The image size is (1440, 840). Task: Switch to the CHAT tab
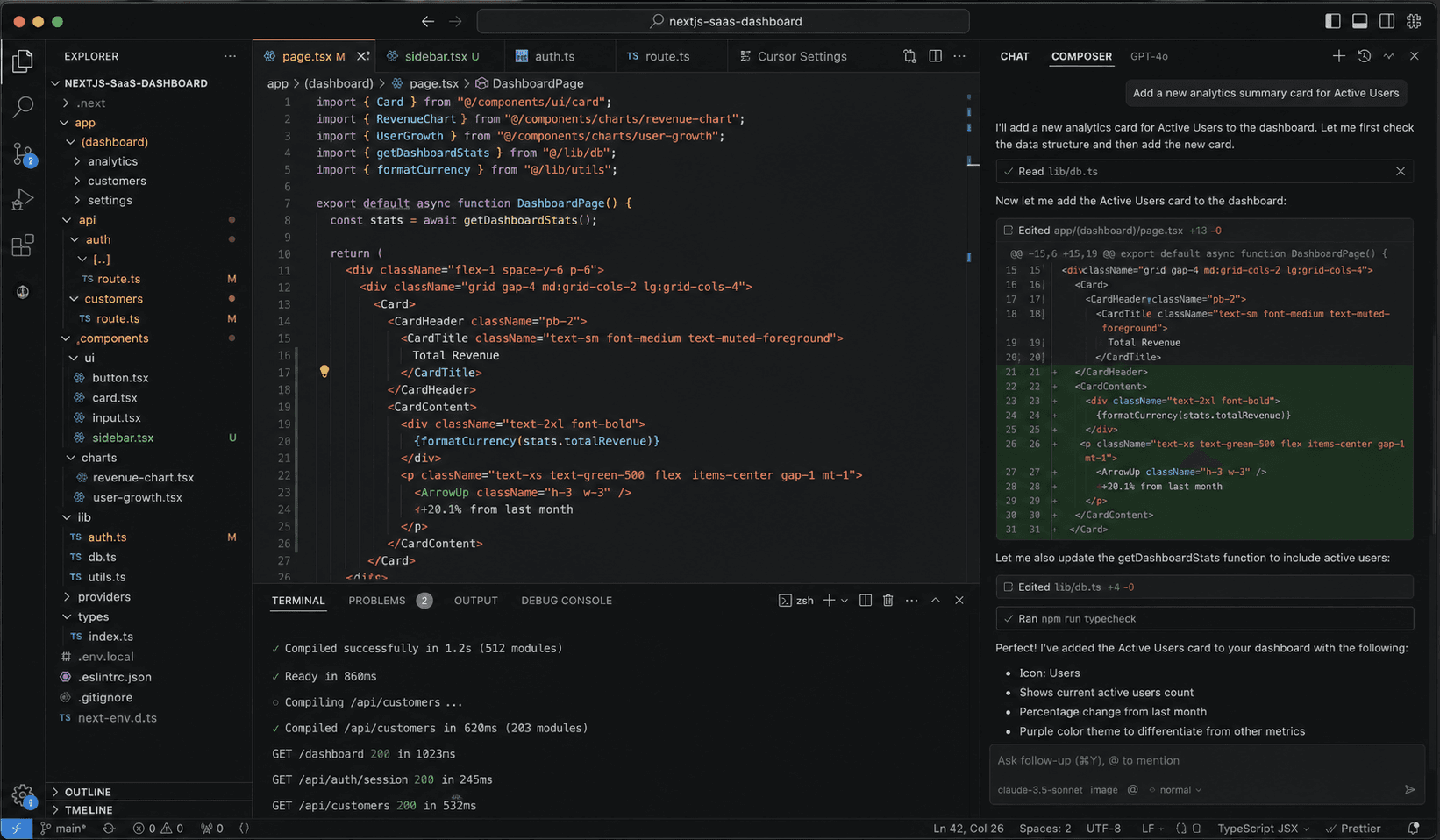point(1015,56)
